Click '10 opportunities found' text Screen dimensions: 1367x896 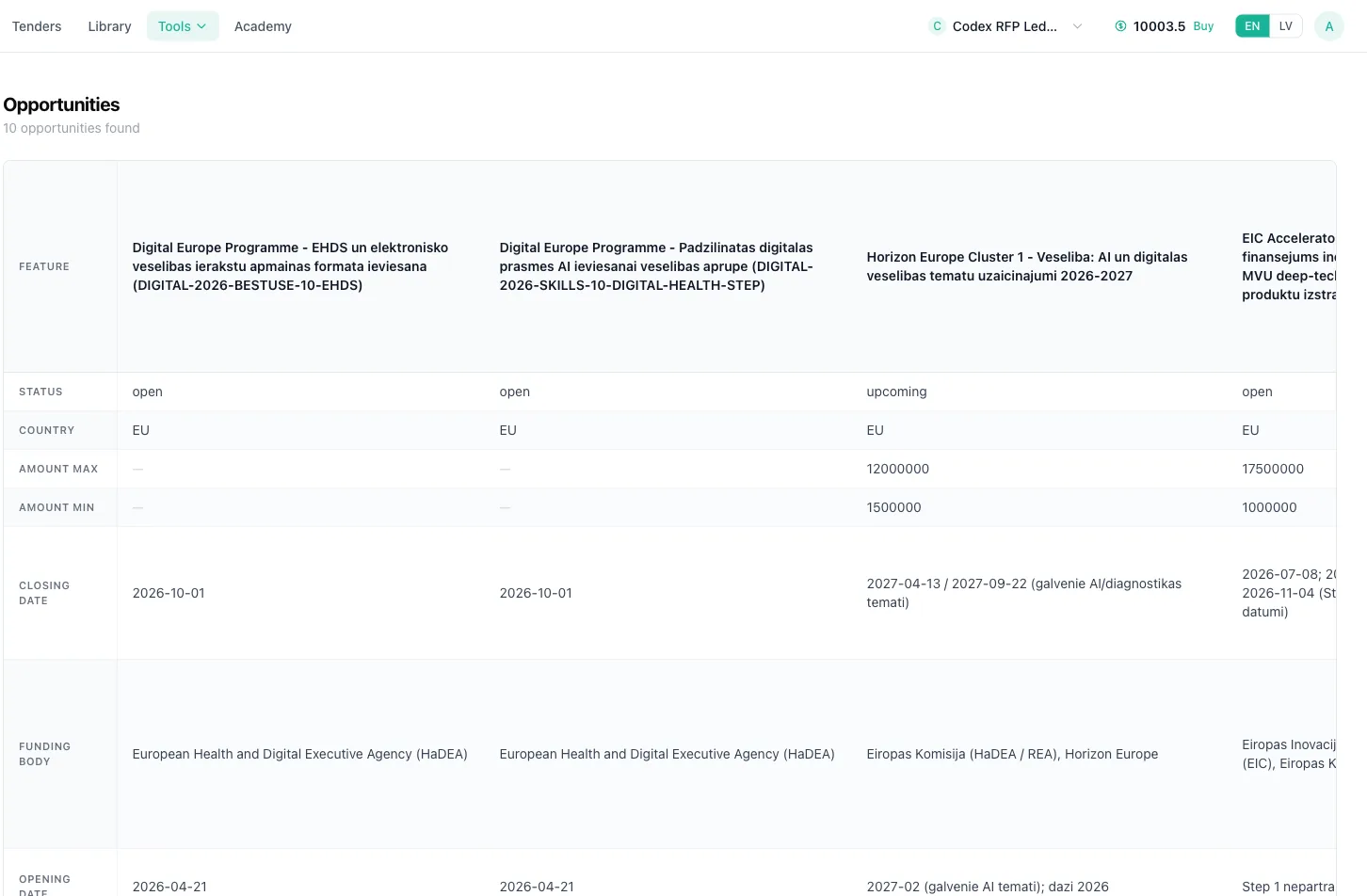point(72,128)
